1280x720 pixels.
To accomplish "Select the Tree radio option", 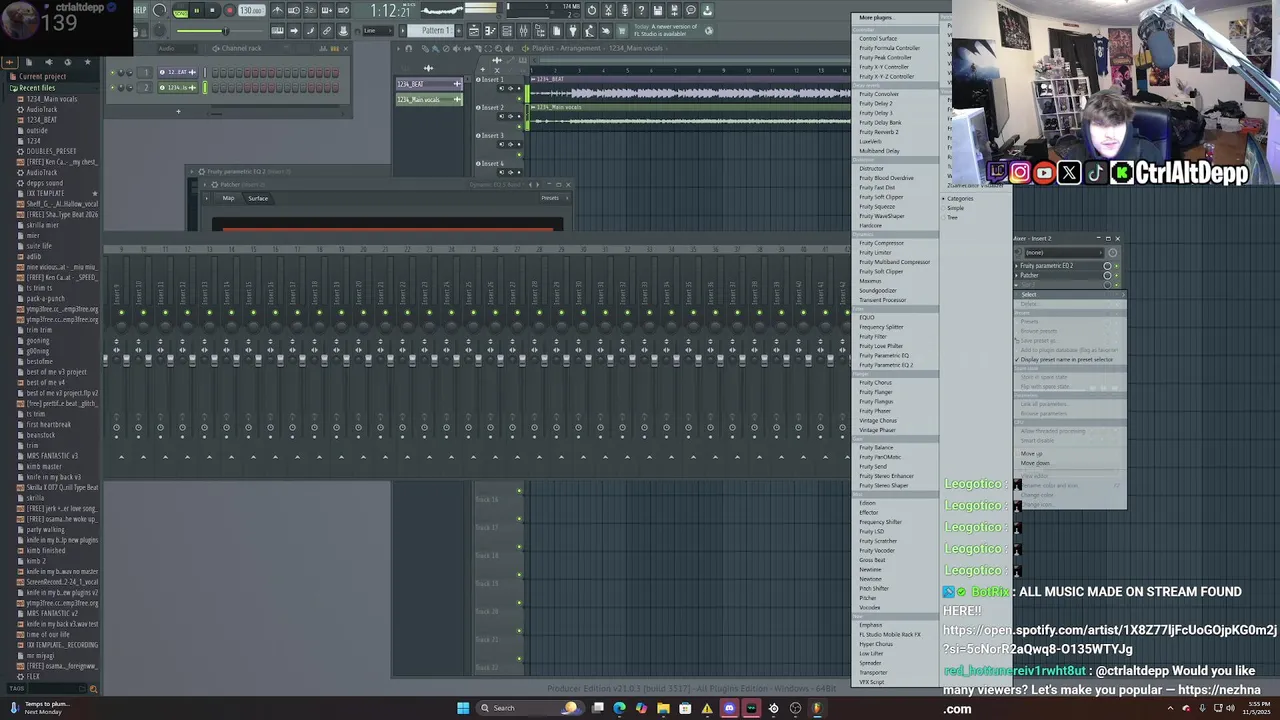I will (x=950, y=217).
